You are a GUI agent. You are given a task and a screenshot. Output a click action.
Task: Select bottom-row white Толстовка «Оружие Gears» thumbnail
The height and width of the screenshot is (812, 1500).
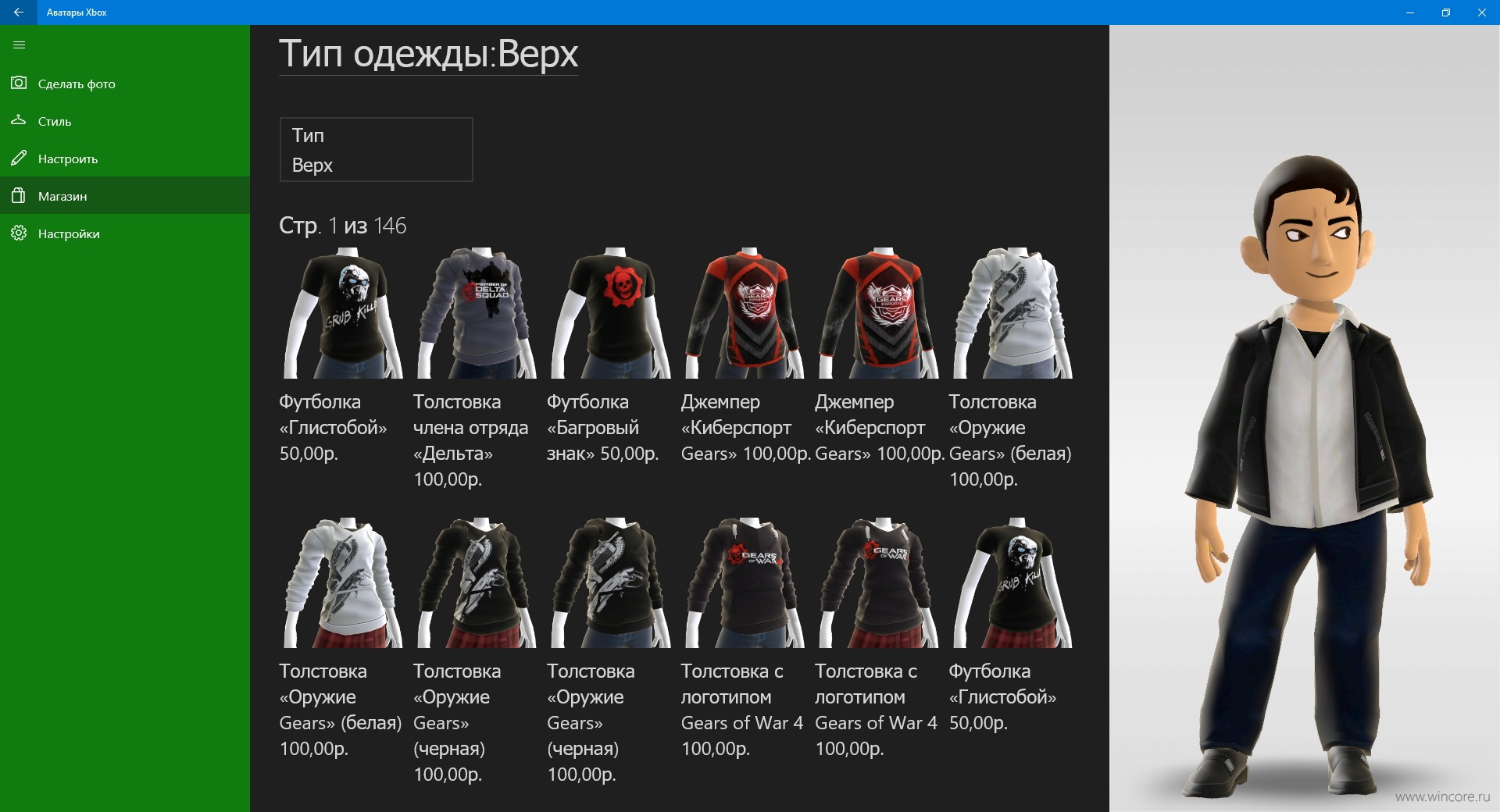click(x=342, y=582)
